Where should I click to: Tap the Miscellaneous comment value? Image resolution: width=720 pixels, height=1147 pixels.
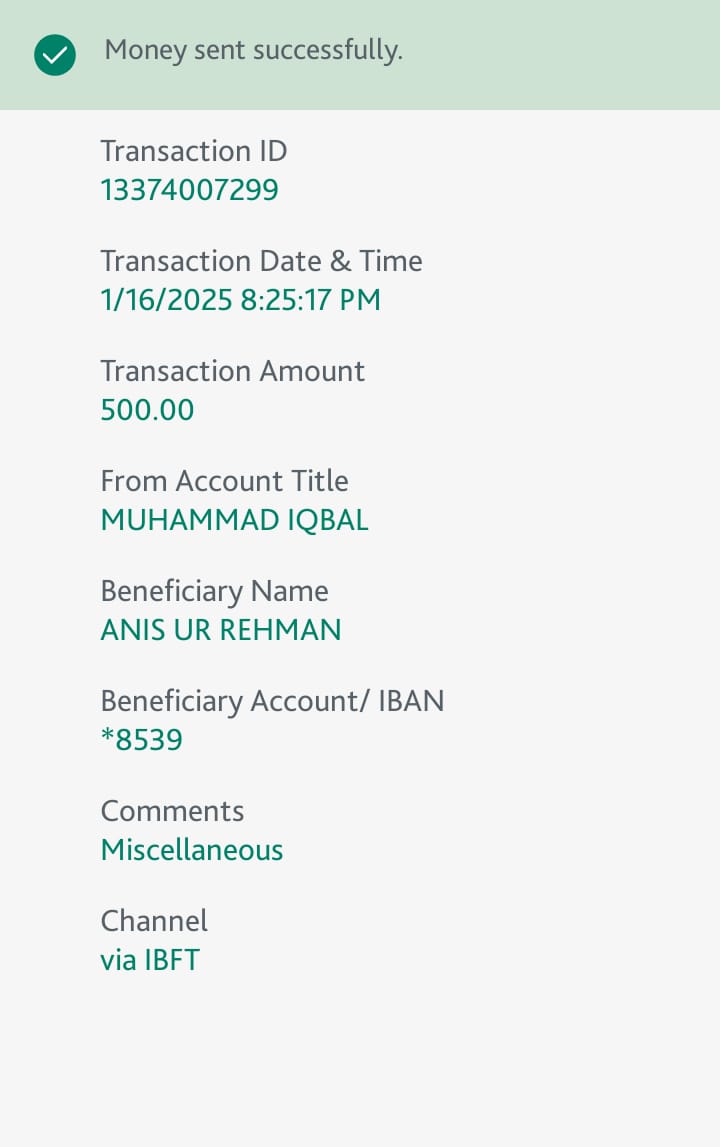[x=192, y=850]
